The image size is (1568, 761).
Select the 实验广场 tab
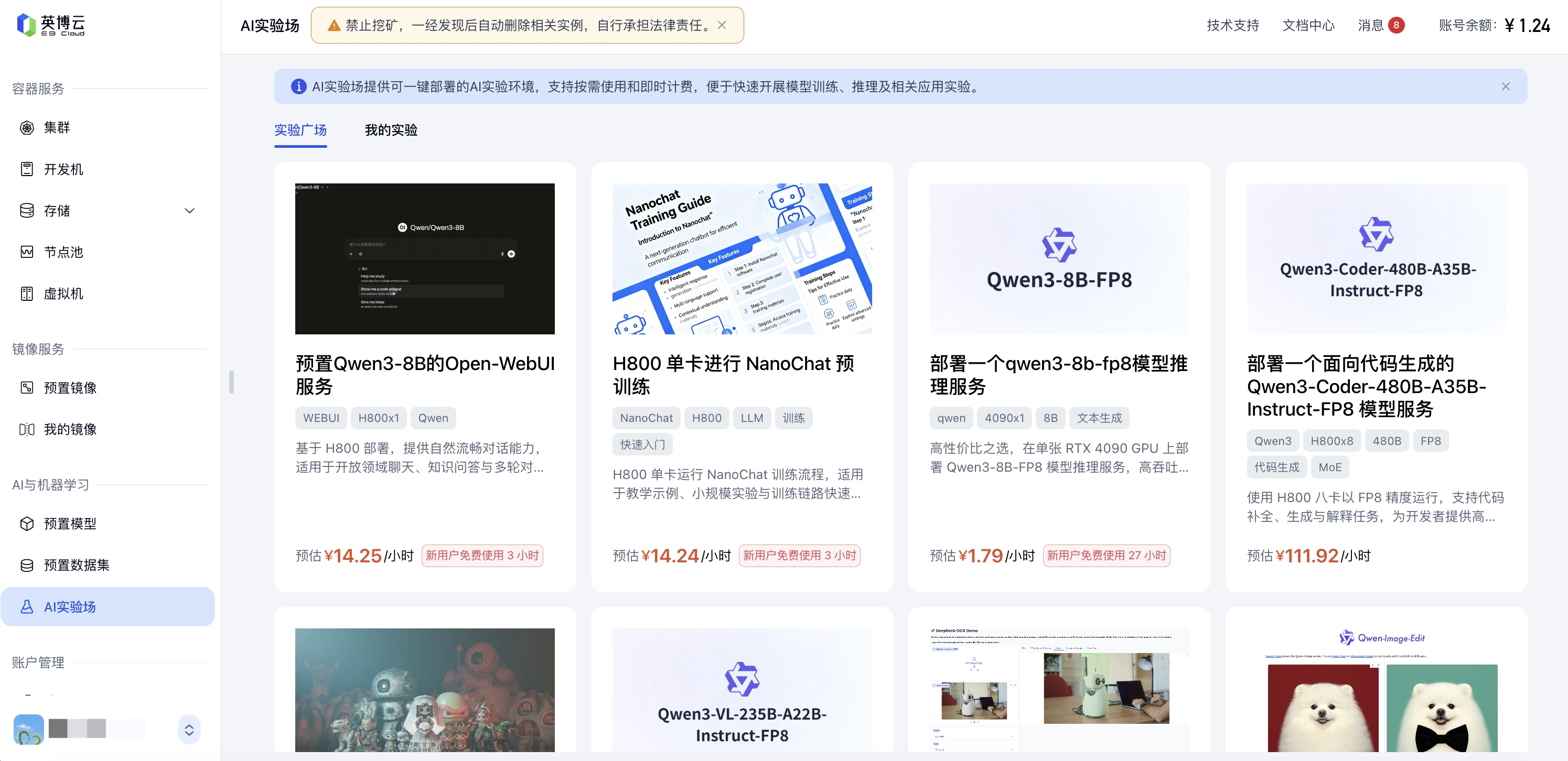(x=300, y=129)
